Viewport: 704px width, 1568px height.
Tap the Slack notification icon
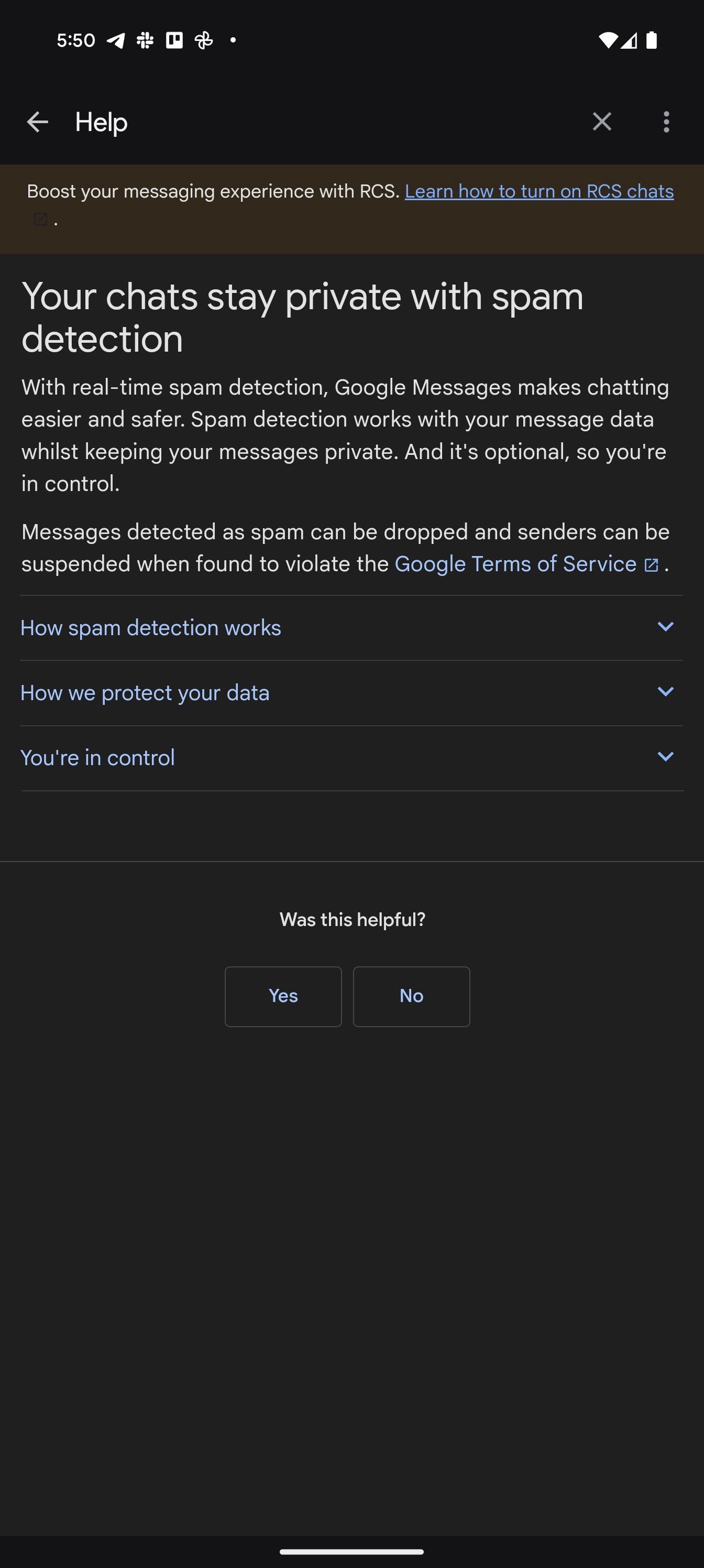(x=145, y=40)
